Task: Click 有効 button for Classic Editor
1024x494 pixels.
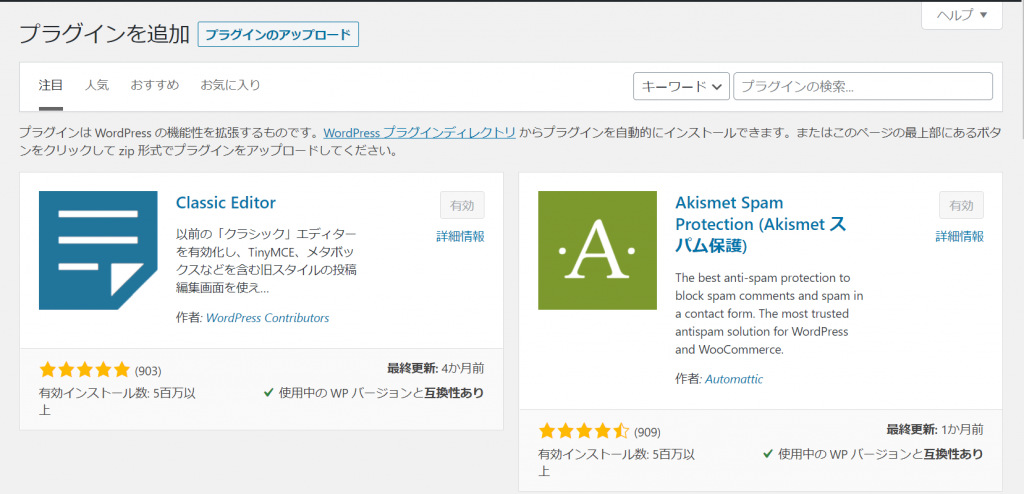Action: tap(462, 205)
